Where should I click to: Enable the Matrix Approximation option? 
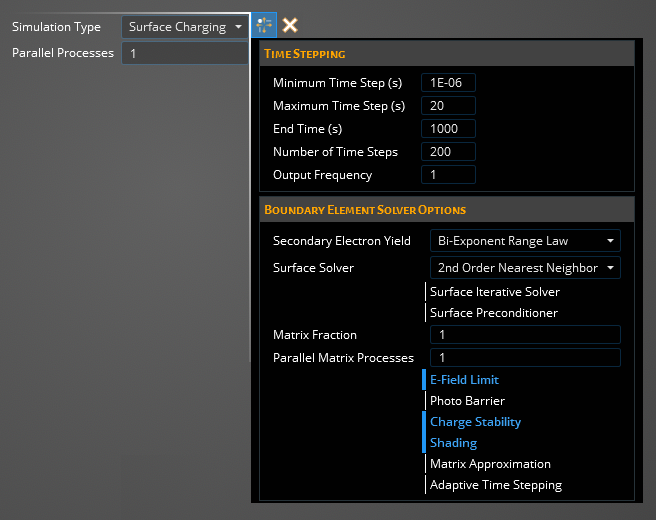pos(490,464)
